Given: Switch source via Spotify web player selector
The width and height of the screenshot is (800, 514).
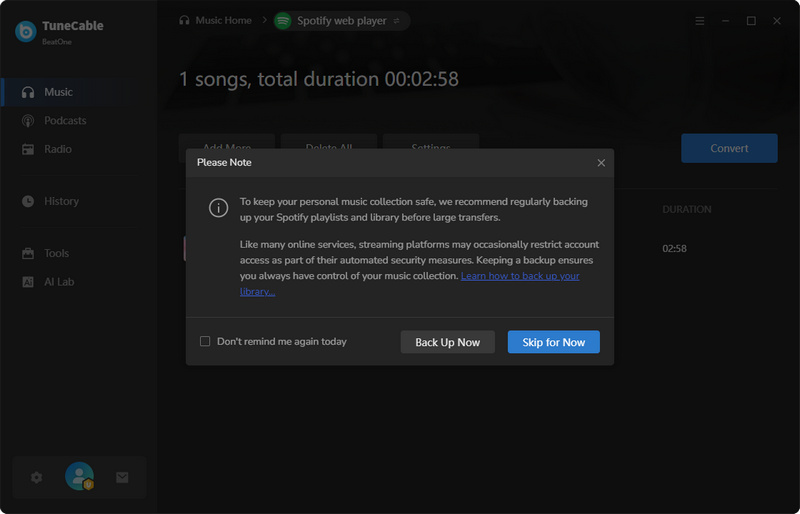Looking at the screenshot, I should coord(342,21).
